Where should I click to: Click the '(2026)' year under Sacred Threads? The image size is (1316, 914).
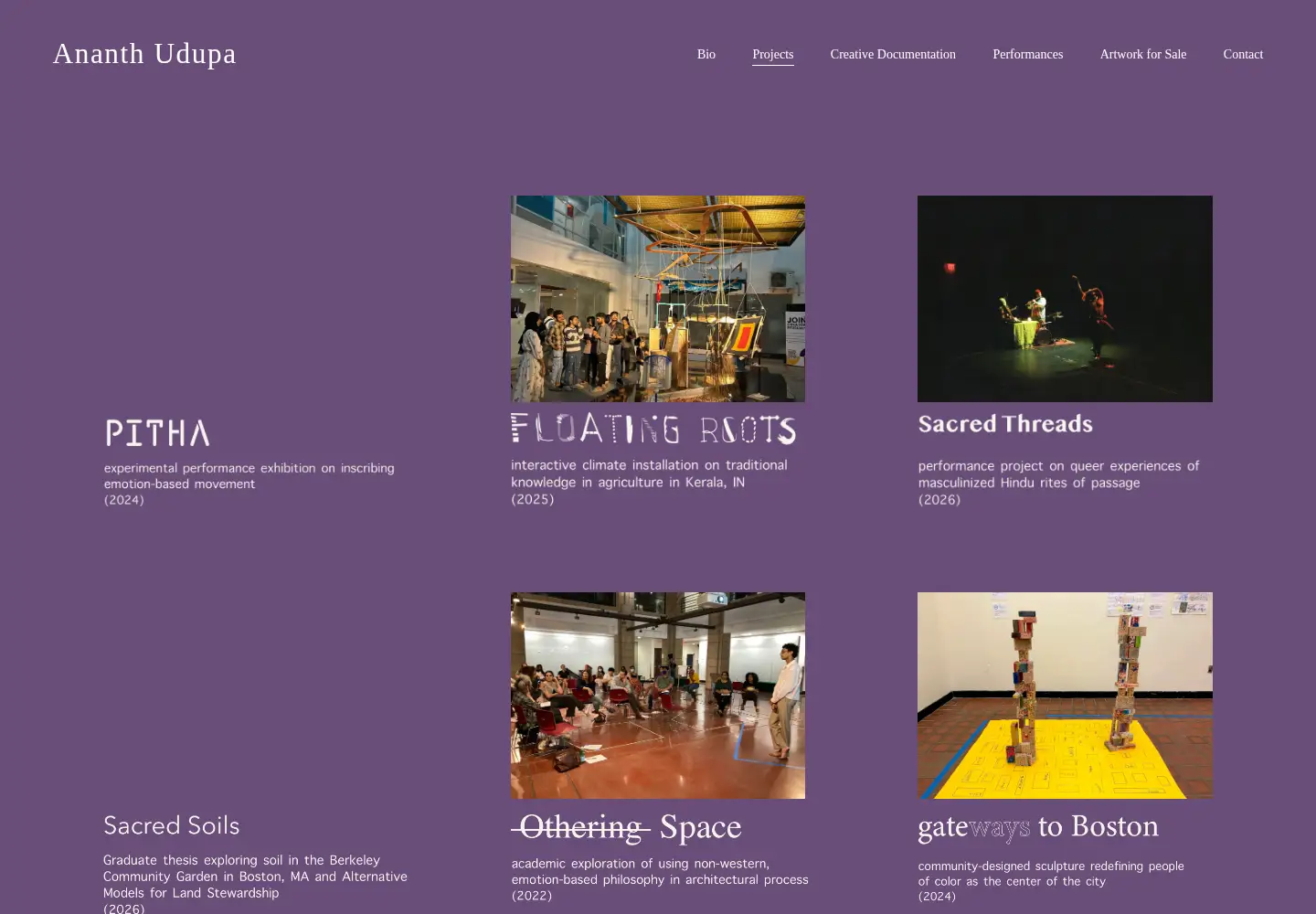pos(939,500)
